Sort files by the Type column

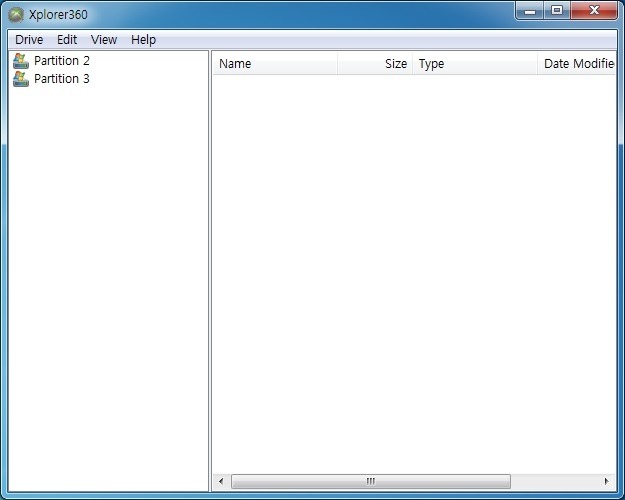[475, 64]
